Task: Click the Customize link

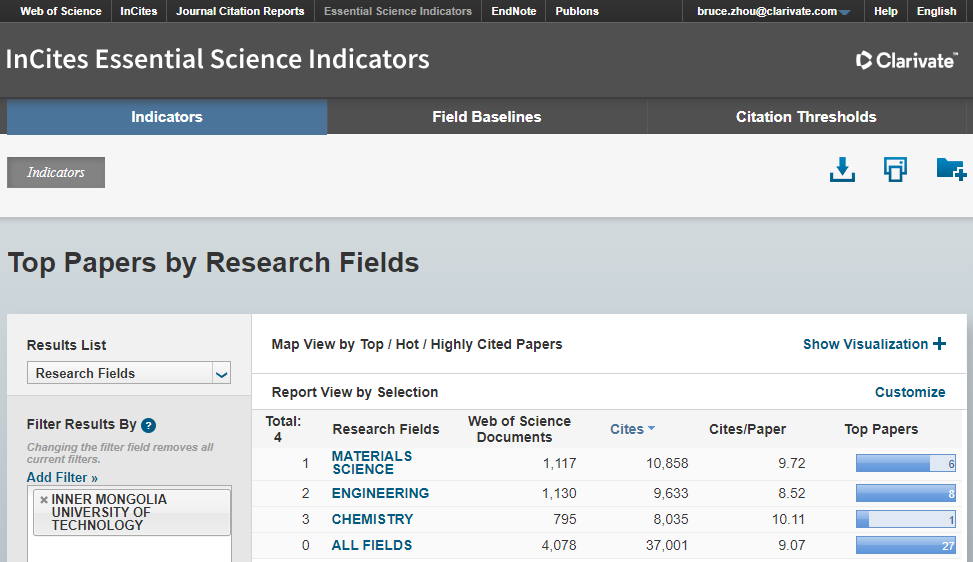Action: (909, 392)
